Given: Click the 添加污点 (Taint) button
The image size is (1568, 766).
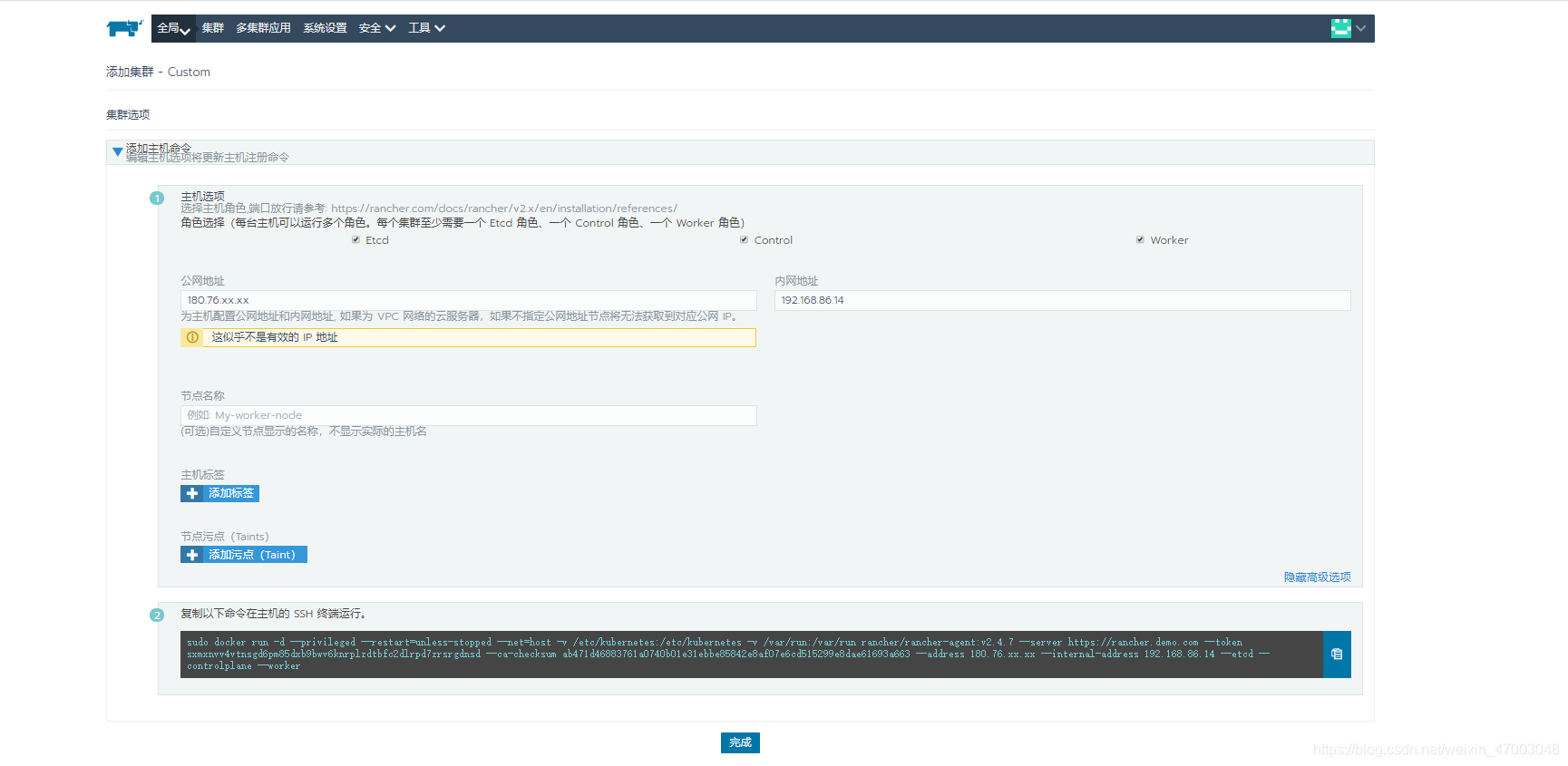Looking at the screenshot, I should tap(244, 555).
